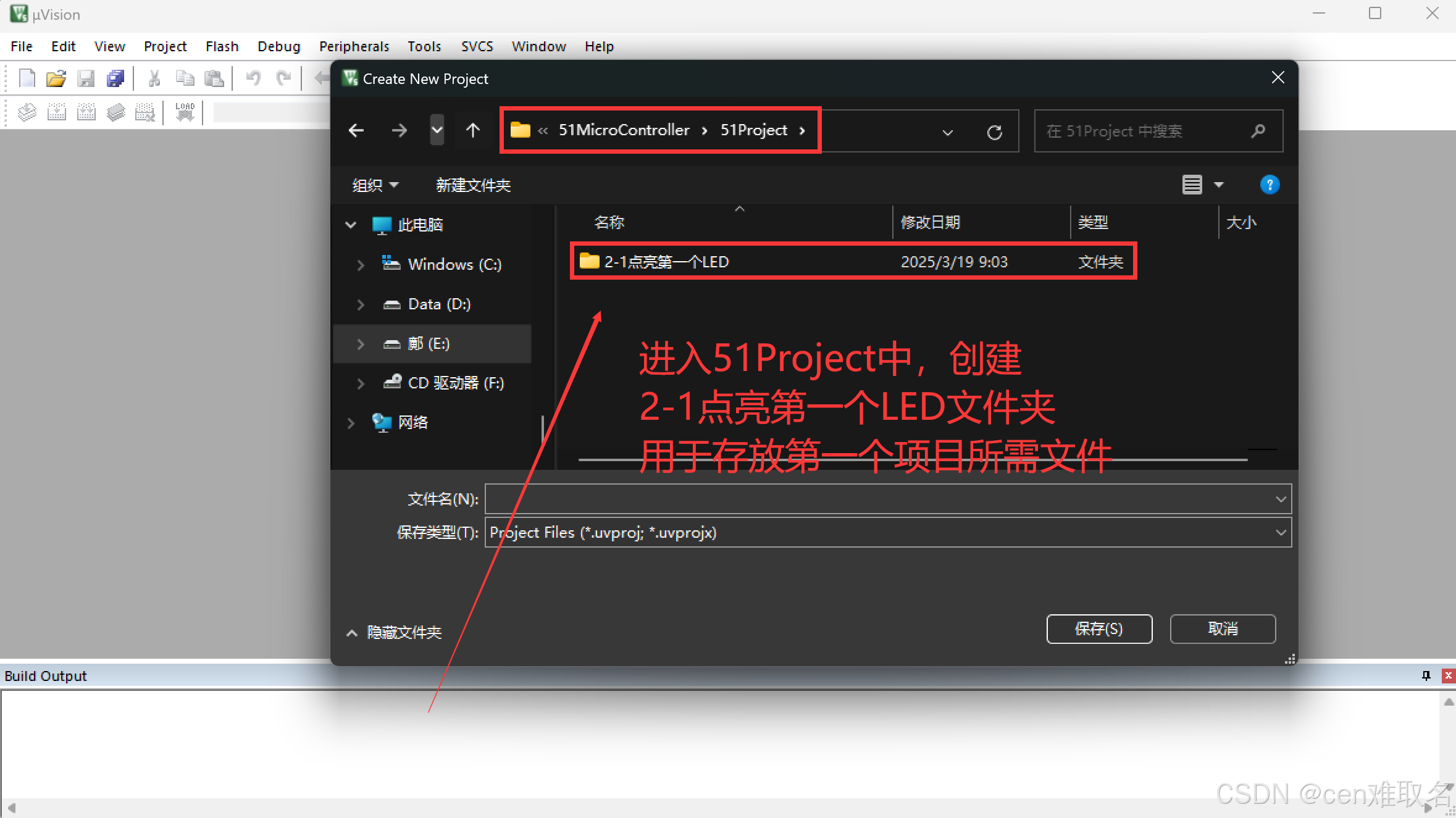Viewport: 1456px width, 818px height.
Task: Click the Open file folder icon
Action: [x=56, y=78]
